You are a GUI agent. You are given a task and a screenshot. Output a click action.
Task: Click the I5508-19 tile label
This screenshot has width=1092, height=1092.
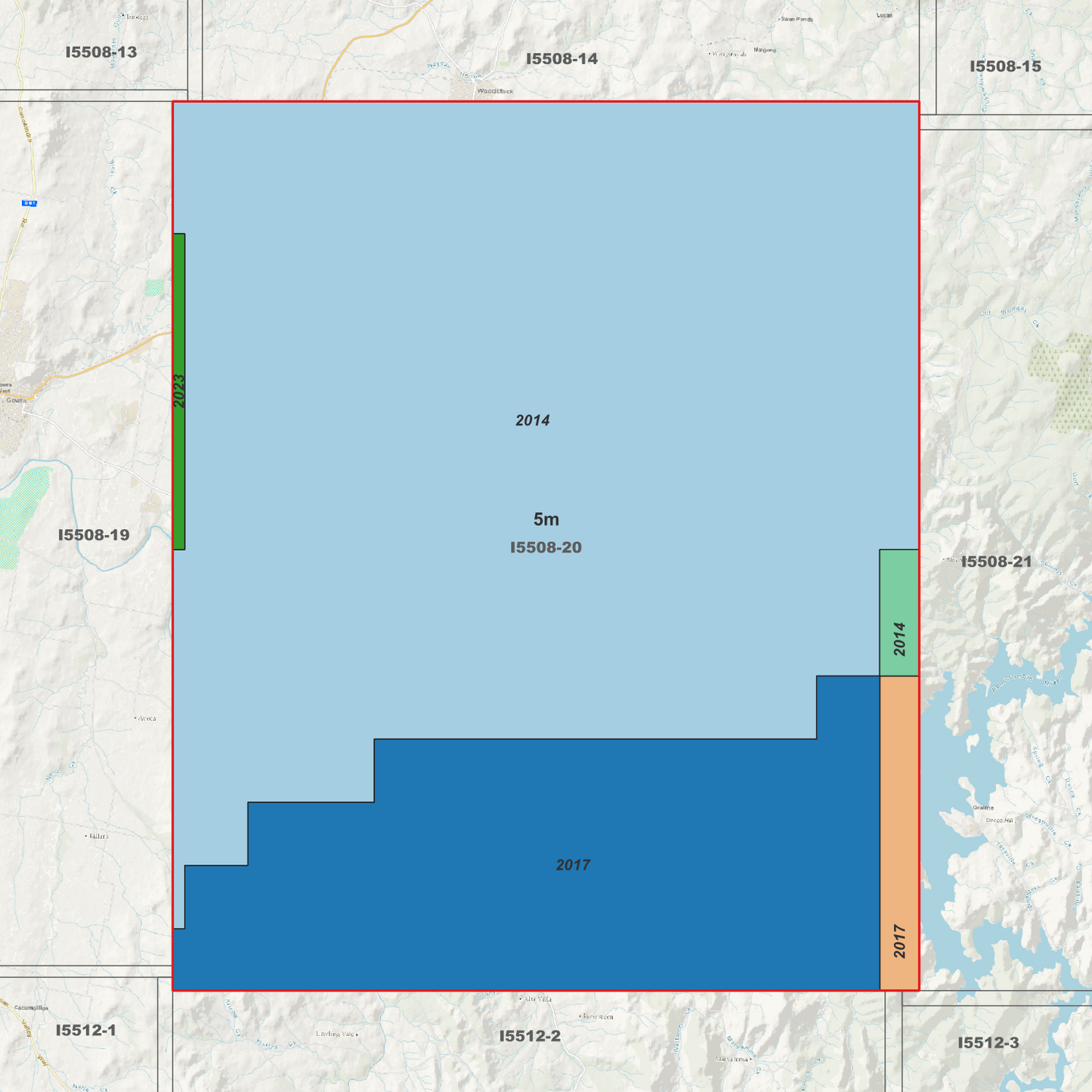click(94, 534)
